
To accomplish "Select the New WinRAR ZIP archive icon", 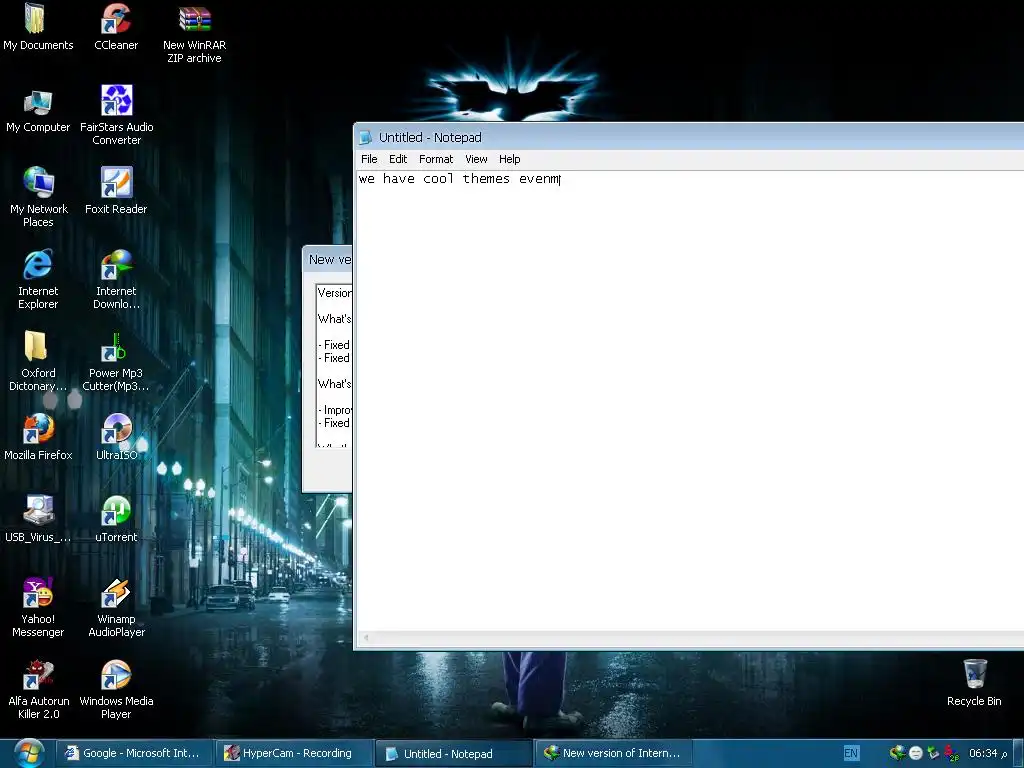I will [x=194, y=33].
